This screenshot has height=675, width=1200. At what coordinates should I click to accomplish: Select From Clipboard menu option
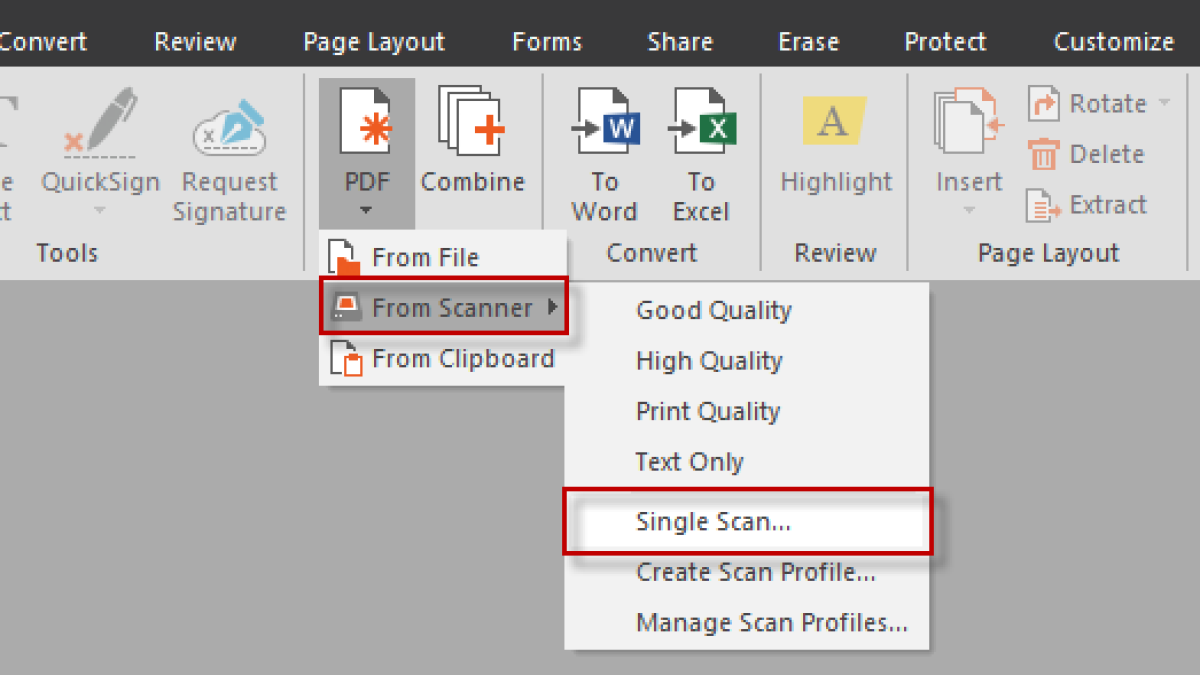coord(462,359)
